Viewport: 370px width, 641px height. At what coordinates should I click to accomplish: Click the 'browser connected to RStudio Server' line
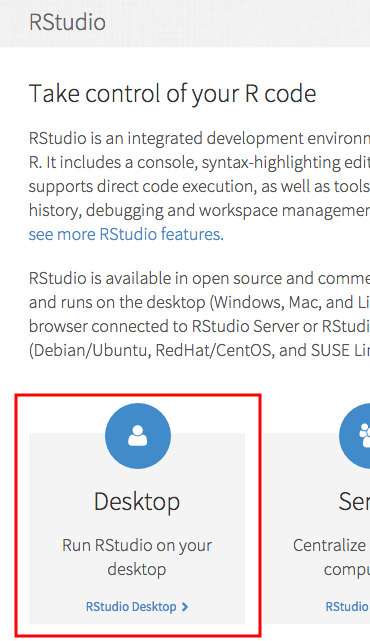[199, 326]
